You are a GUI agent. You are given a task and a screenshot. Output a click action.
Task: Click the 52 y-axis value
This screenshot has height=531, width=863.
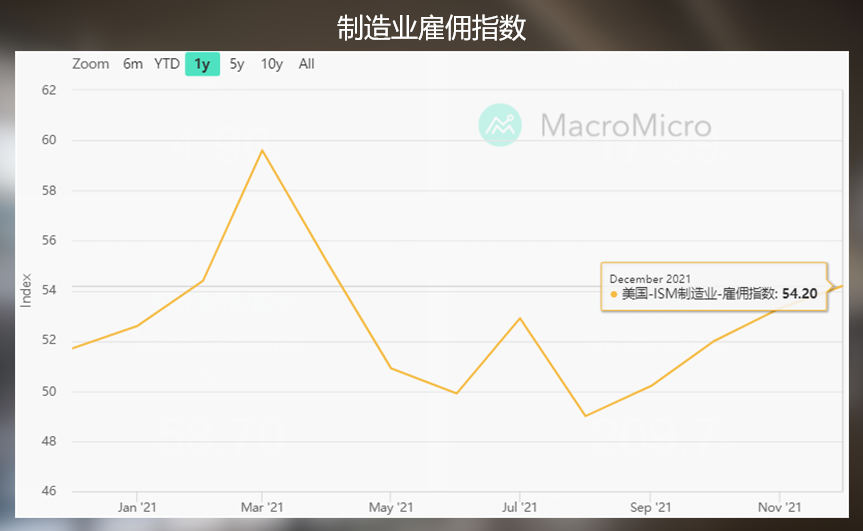click(49, 340)
